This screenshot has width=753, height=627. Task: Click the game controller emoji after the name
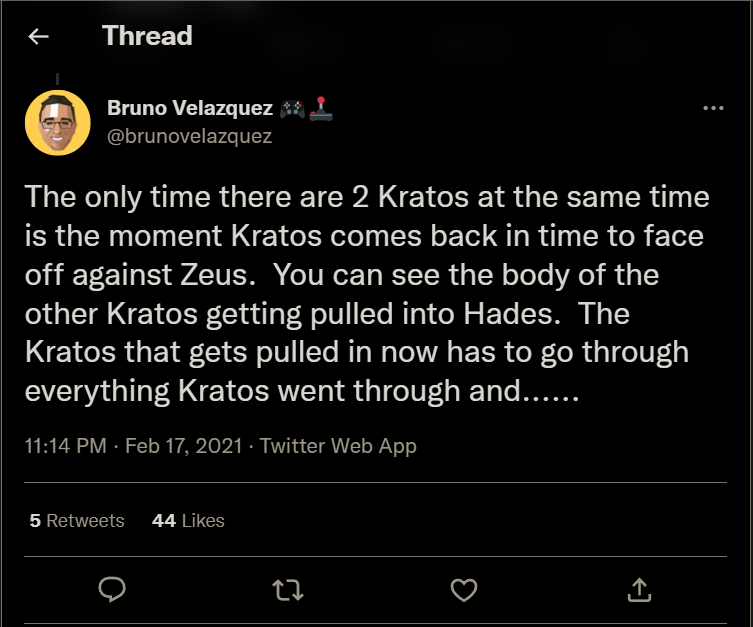coord(292,109)
